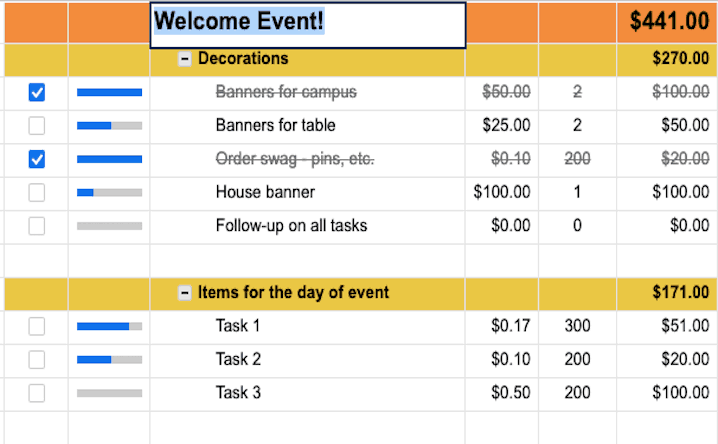Click the Task 1 progress bar
Image resolution: width=718 pixels, height=444 pixels.
click(x=109, y=326)
